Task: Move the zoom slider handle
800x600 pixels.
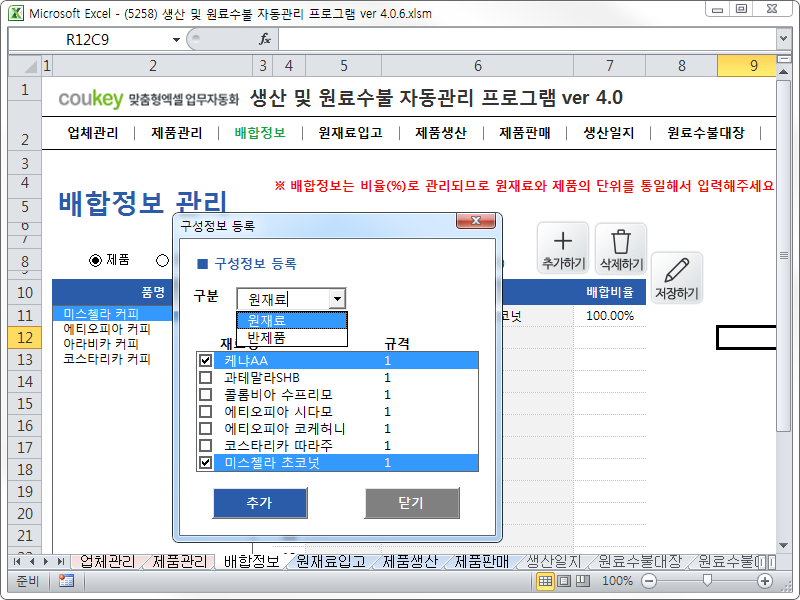Action: [x=707, y=580]
